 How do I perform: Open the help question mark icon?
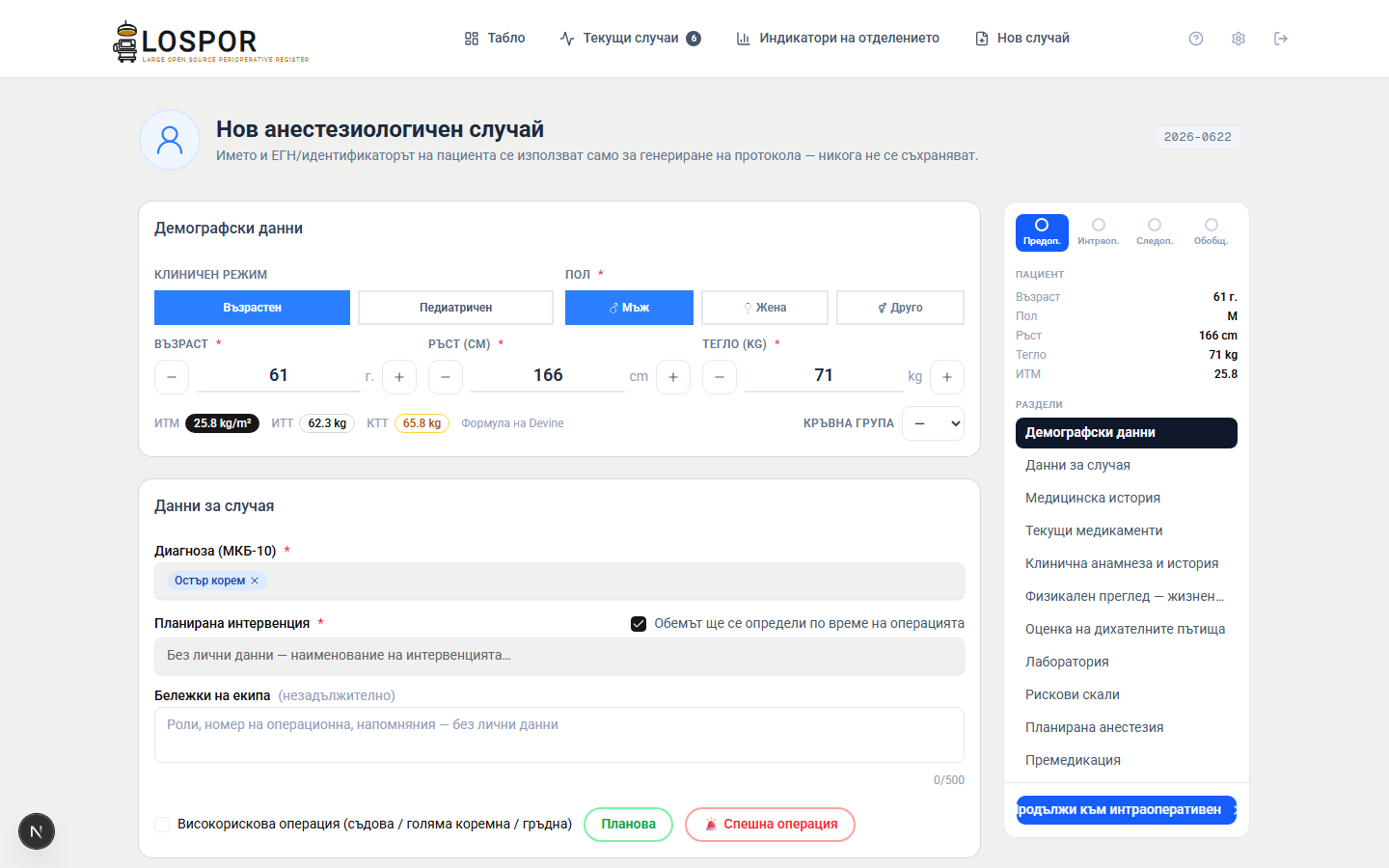click(1196, 39)
